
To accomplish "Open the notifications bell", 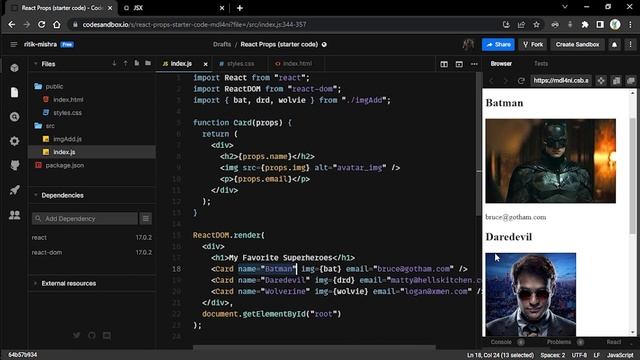I will pyautogui.click(x=614, y=44).
